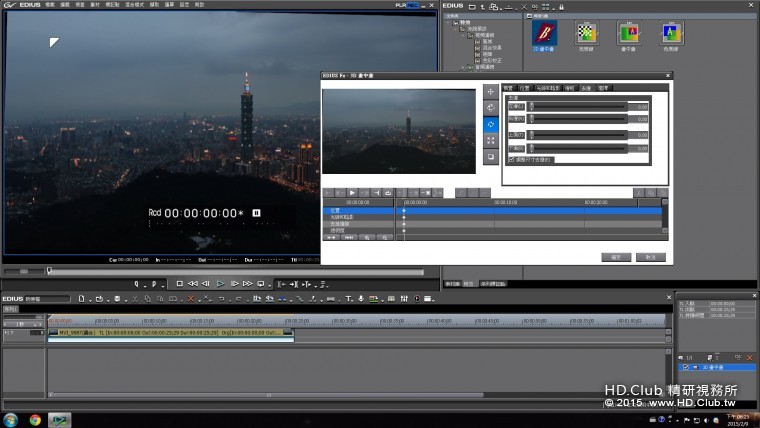The height and width of the screenshot is (428, 760).
Task: Click the red delete icon in timeline toolbar
Action: pyautogui.click(x=191, y=298)
